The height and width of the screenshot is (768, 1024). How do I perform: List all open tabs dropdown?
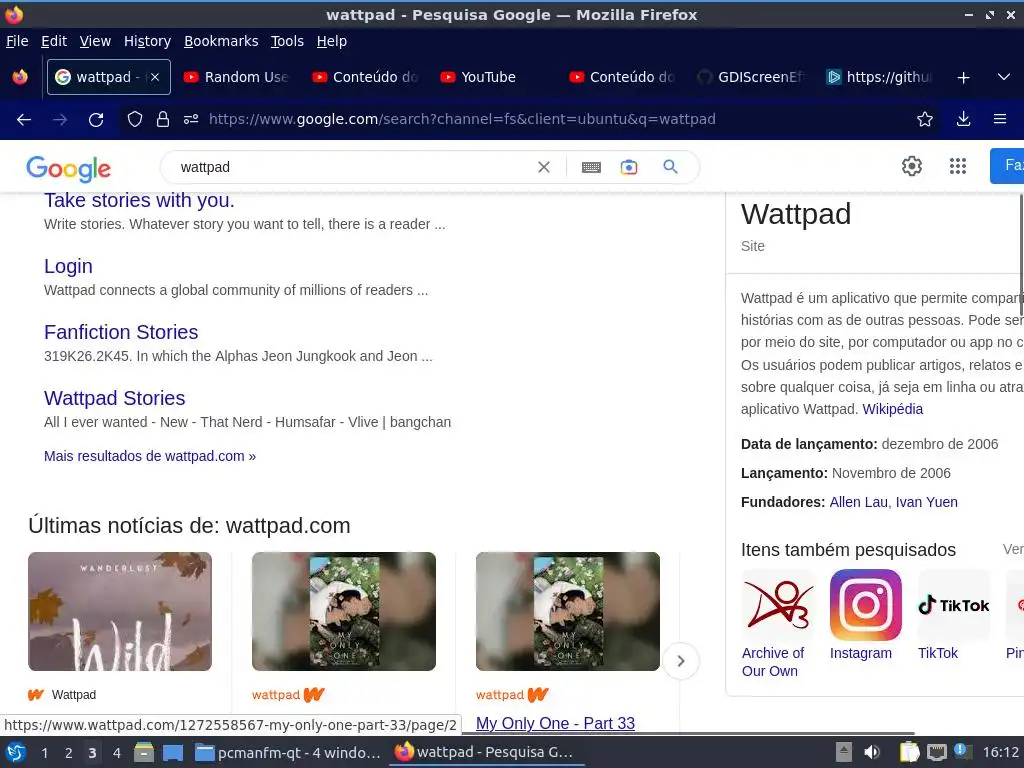pyautogui.click(x=1004, y=77)
